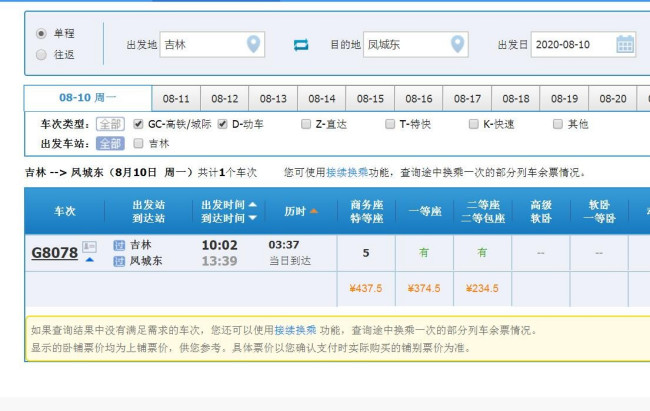Check Z-直达 checkbox
The image size is (650, 411).
click(306, 124)
